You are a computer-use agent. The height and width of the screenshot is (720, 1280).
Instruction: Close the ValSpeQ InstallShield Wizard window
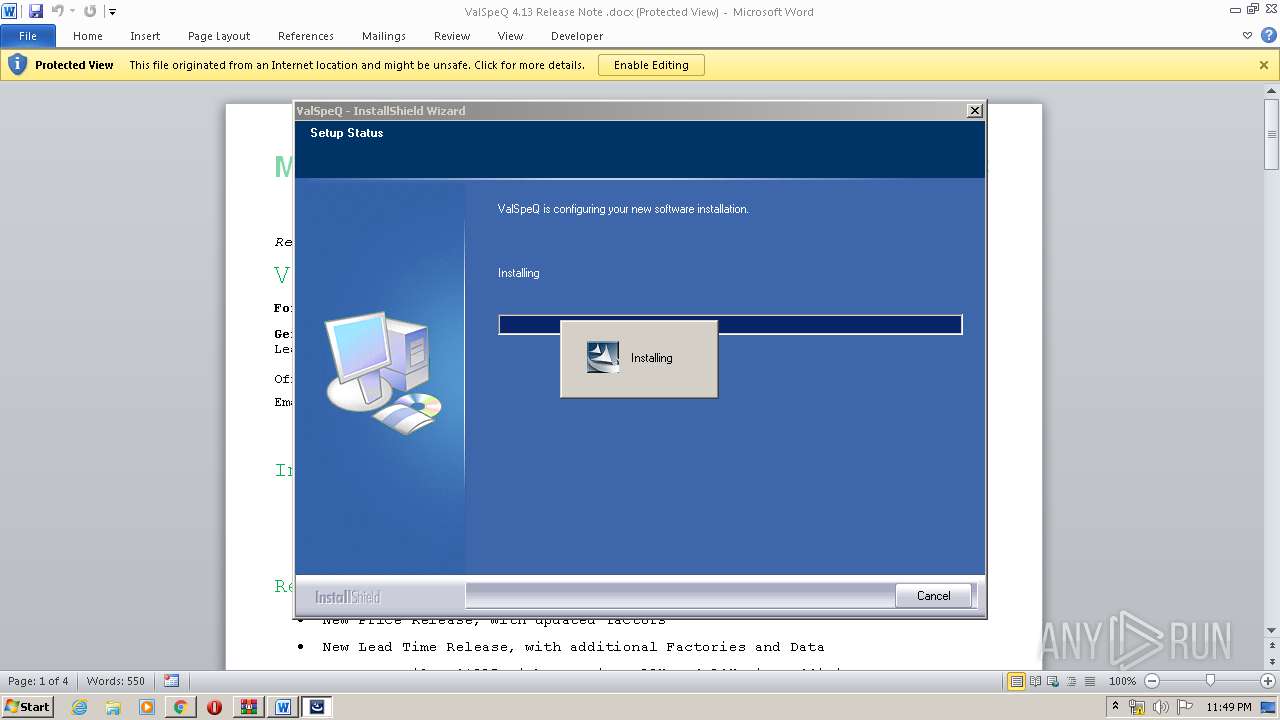click(x=975, y=111)
